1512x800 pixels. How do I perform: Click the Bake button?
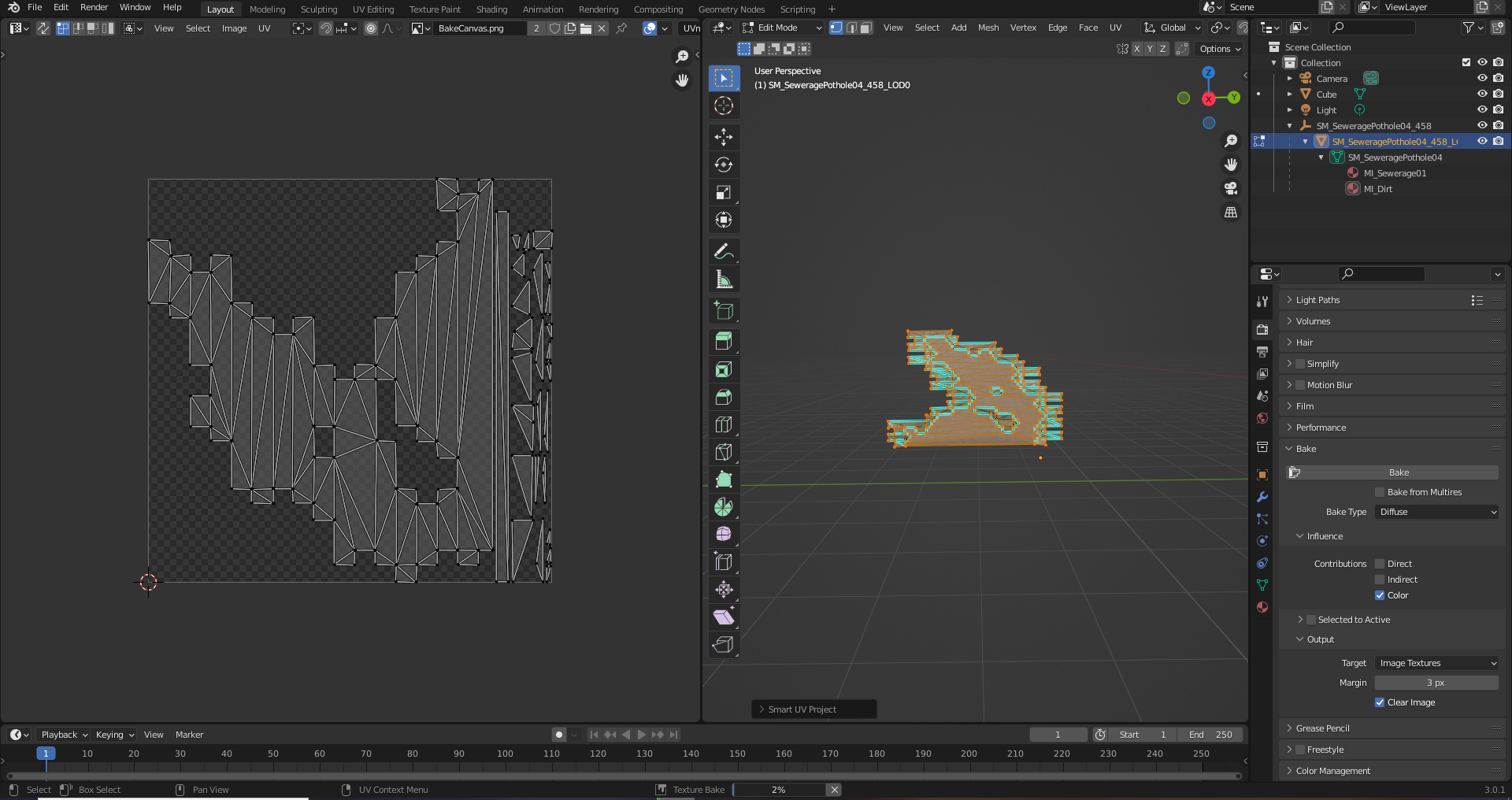pos(1392,472)
